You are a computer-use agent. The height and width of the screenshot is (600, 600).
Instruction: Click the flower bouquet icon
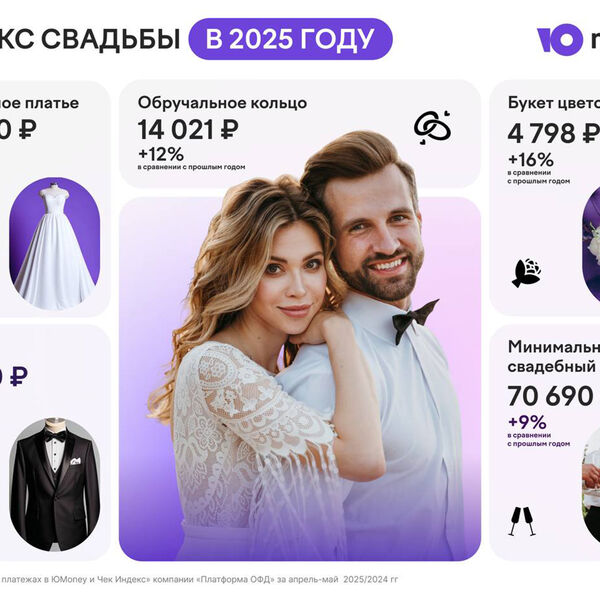527,272
